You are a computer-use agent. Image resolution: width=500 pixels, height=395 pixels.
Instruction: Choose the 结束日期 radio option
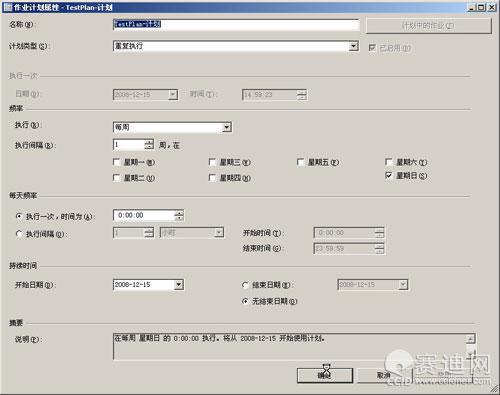245,285
